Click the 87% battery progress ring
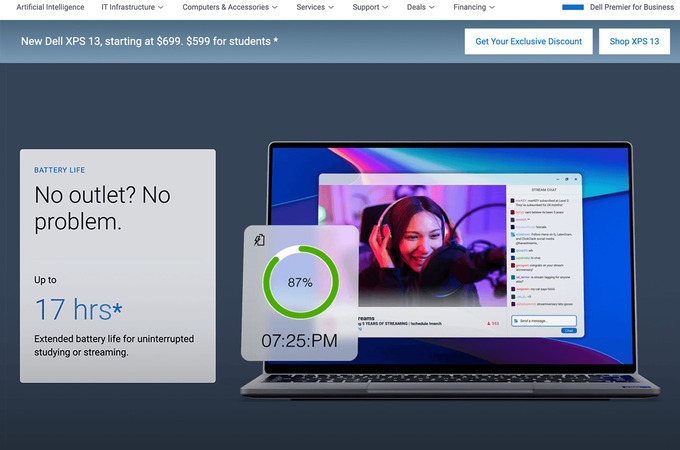This screenshot has height=450, width=680. (x=300, y=282)
